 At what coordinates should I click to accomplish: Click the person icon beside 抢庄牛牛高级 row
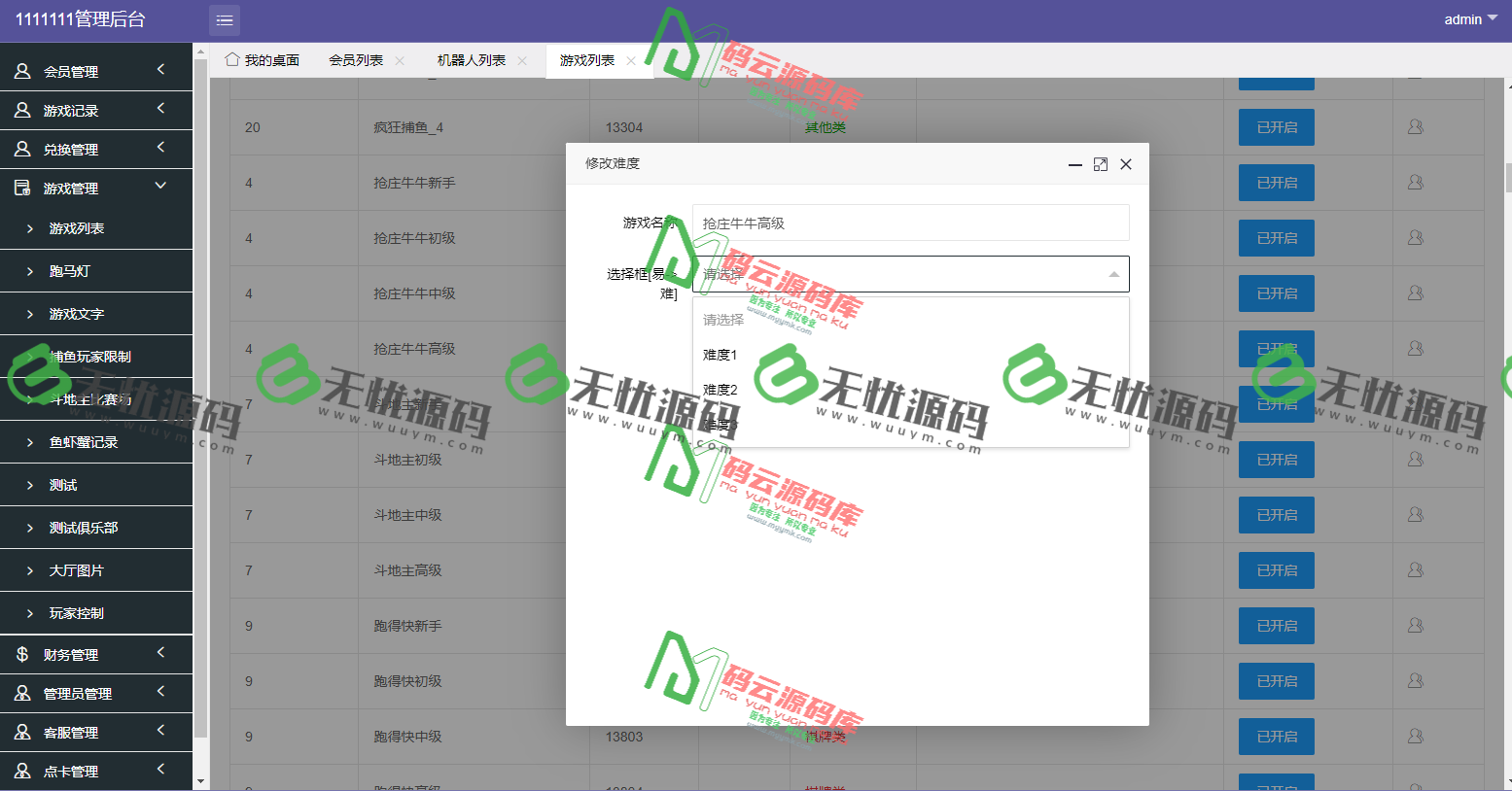coord(1415,348)
